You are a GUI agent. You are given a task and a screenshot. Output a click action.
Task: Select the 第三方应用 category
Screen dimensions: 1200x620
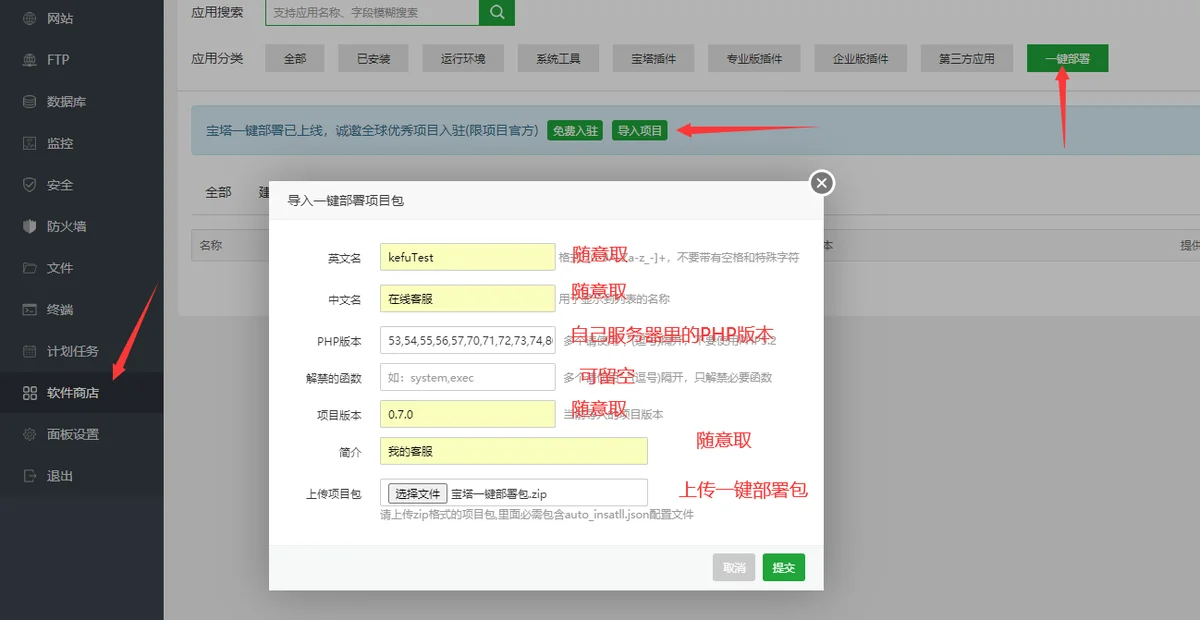(x=967, y=58)
